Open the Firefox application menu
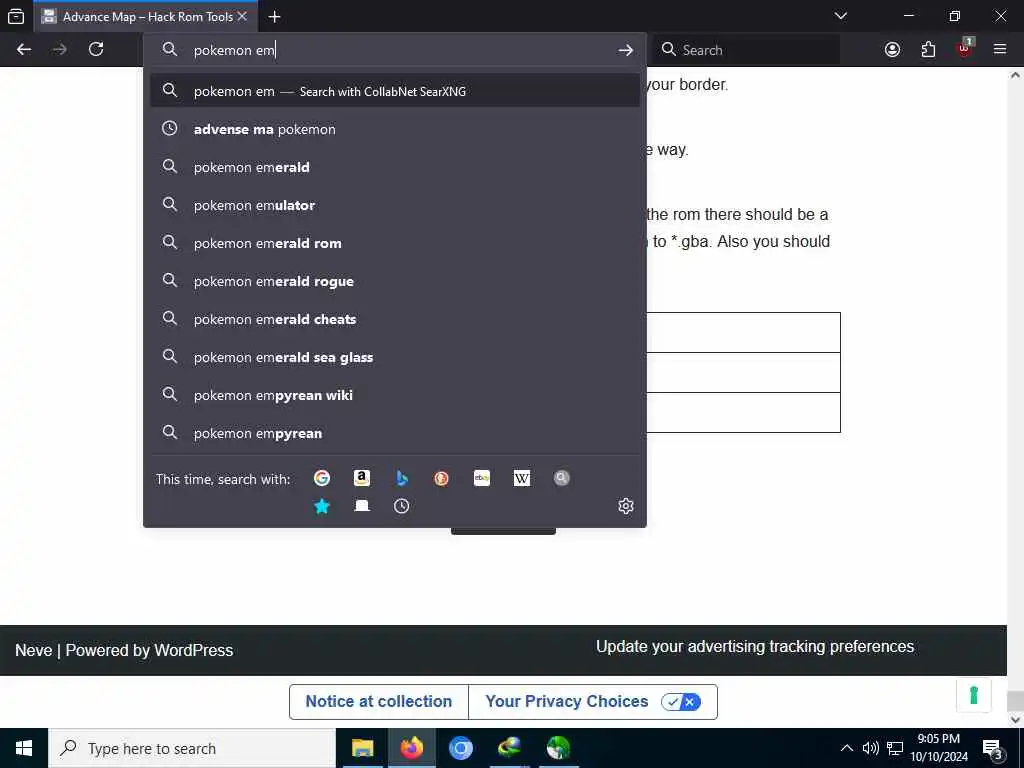 pyautogui.click(x=1000, y=49)
